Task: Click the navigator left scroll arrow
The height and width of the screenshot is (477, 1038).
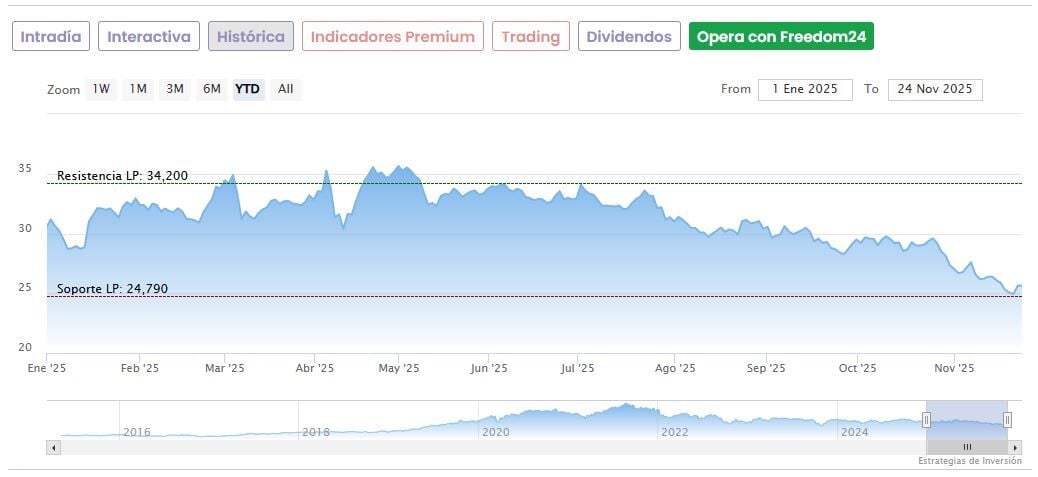Action: [x=54, y=447]
